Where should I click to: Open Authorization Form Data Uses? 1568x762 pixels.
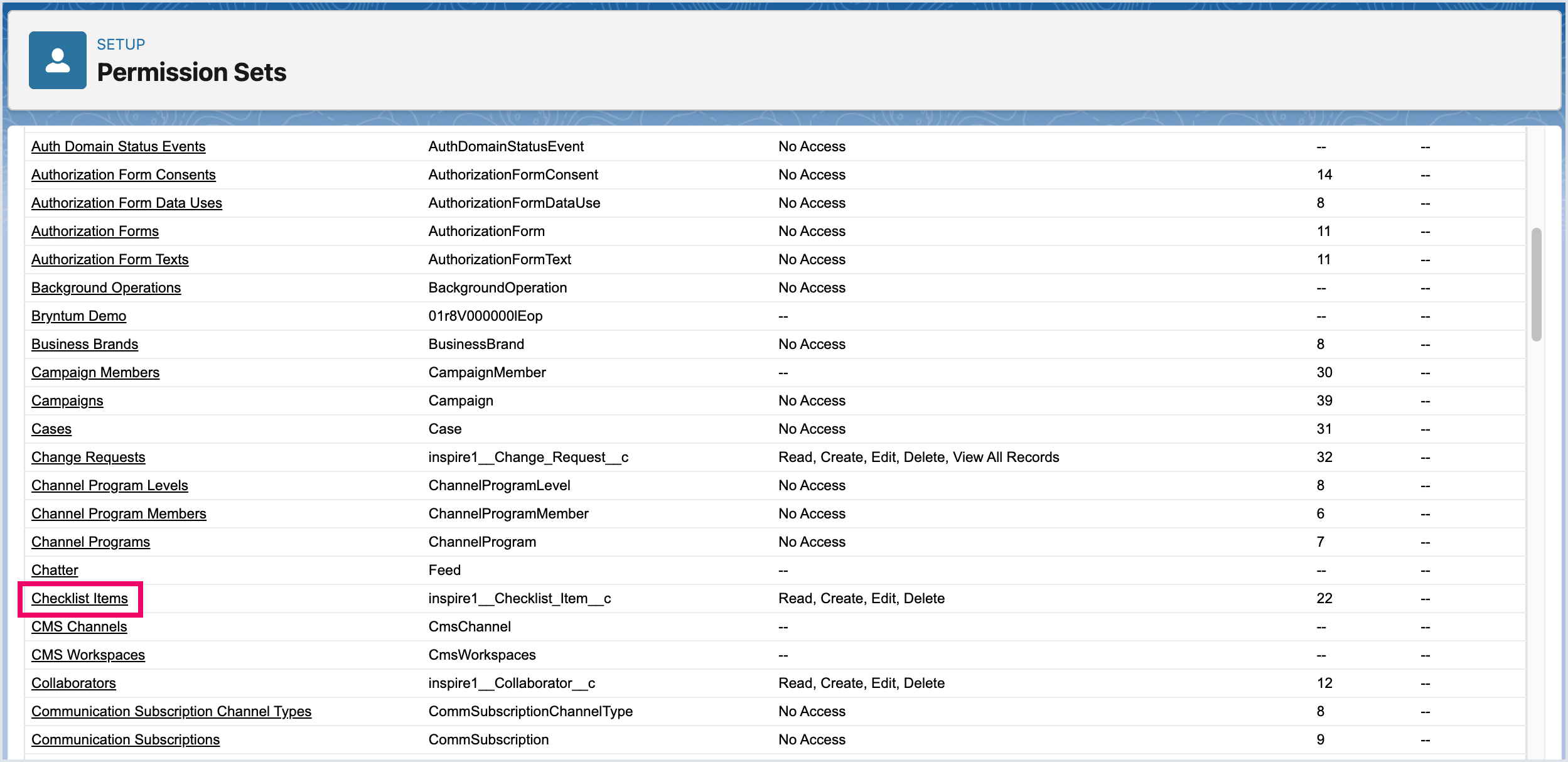click(126, 203)
